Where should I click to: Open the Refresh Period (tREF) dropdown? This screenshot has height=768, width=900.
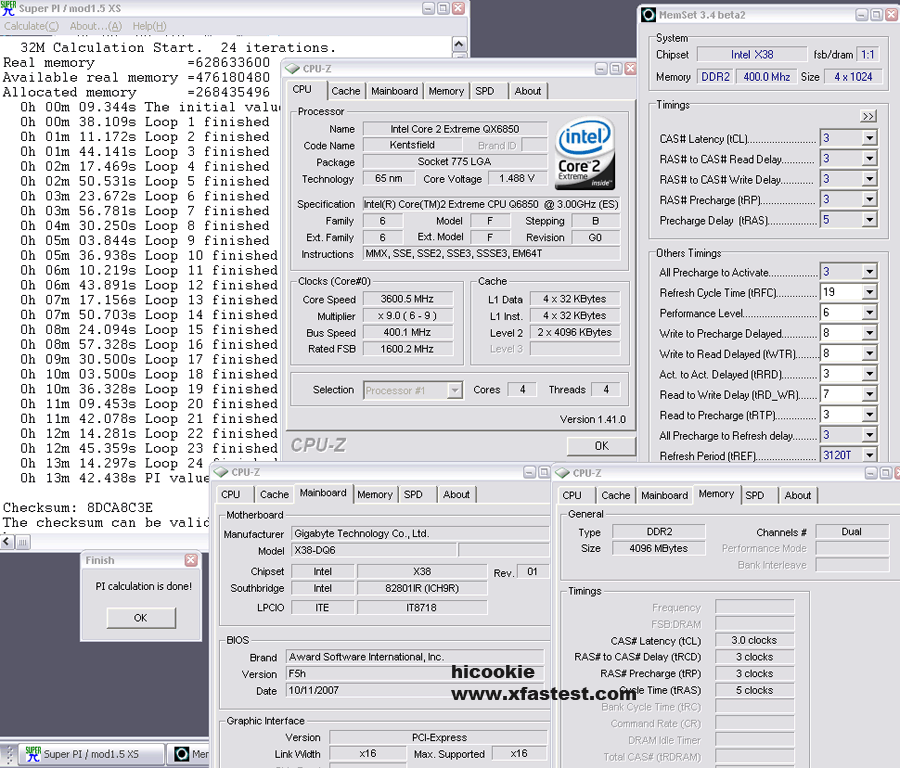tap(870, 456)
